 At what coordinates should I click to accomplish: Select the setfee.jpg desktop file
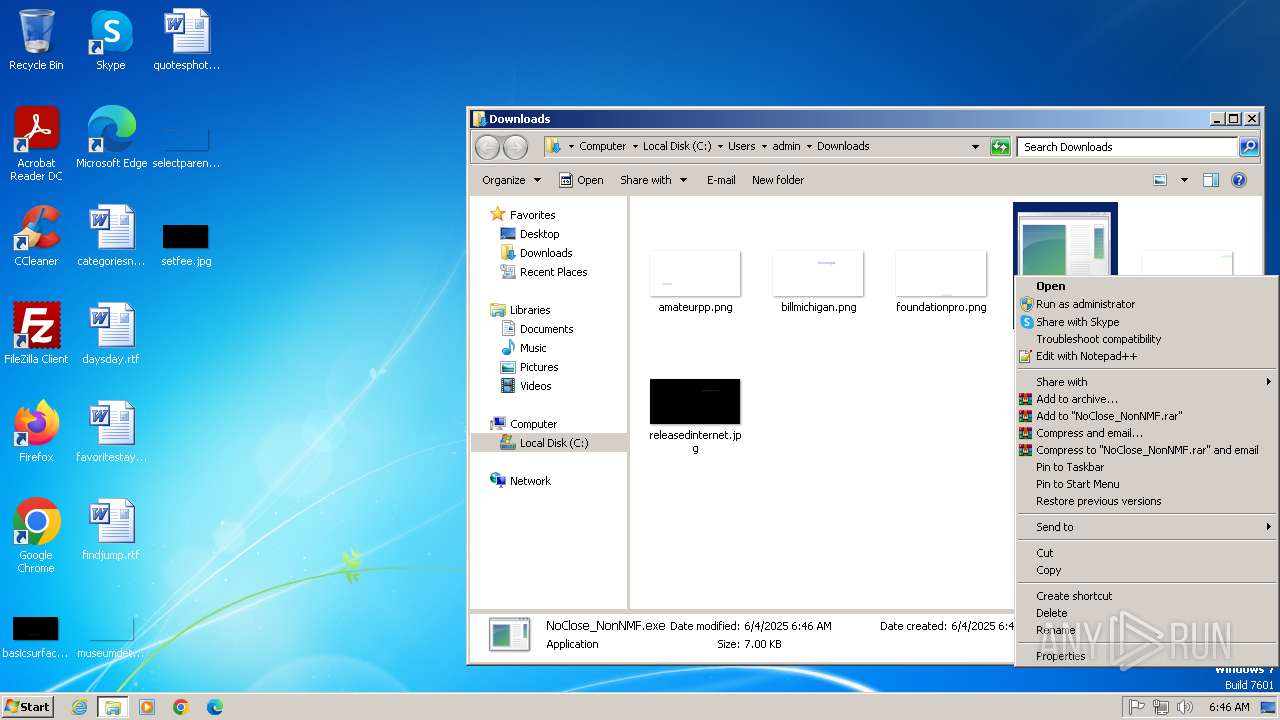pos(186,246)
